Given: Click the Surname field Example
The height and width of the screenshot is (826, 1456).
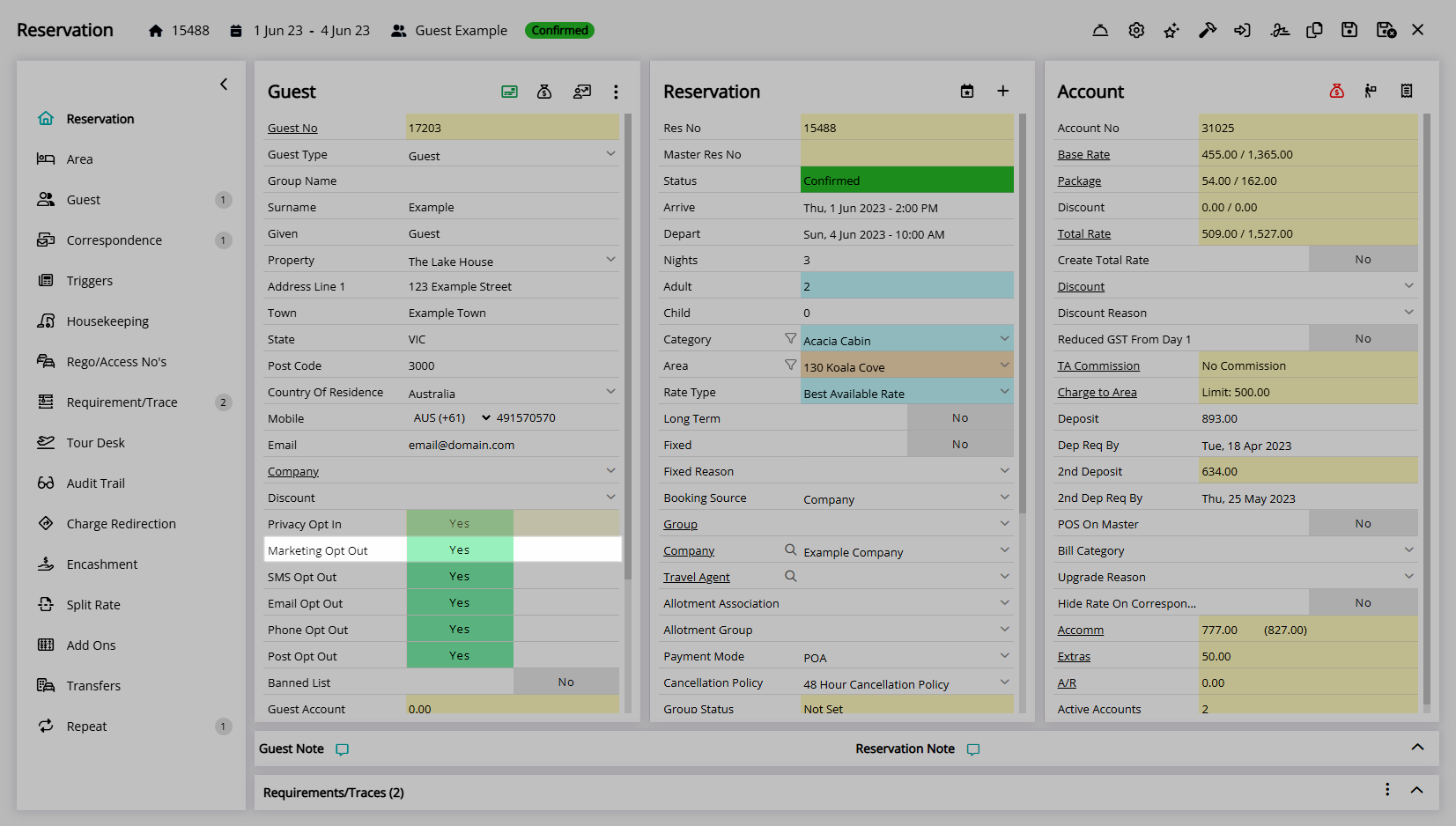Looking at the screenshot, I should 513,207.
